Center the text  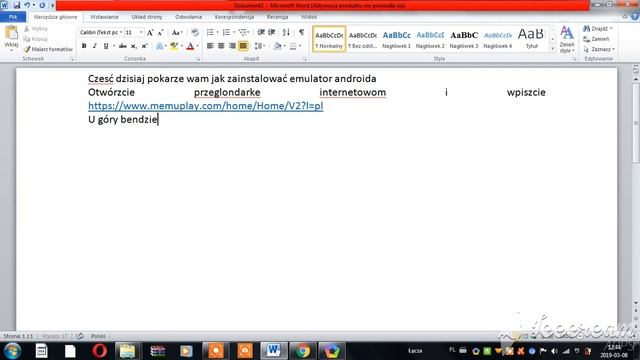[x=221, y=46]
